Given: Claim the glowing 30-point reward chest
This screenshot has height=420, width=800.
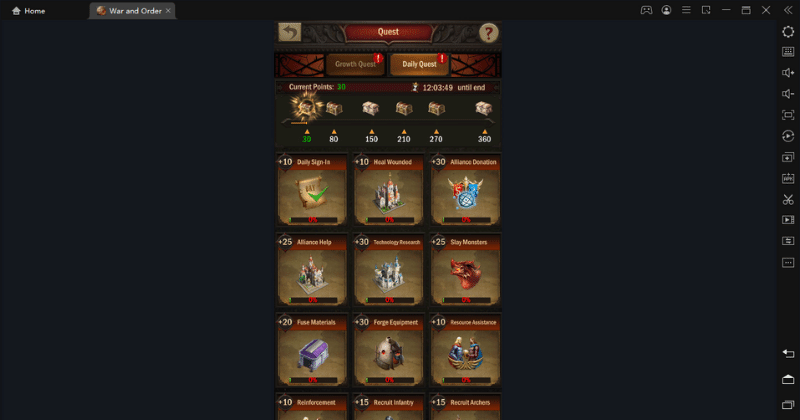Looking at the screenshot, I should click(x=306, y=107).
